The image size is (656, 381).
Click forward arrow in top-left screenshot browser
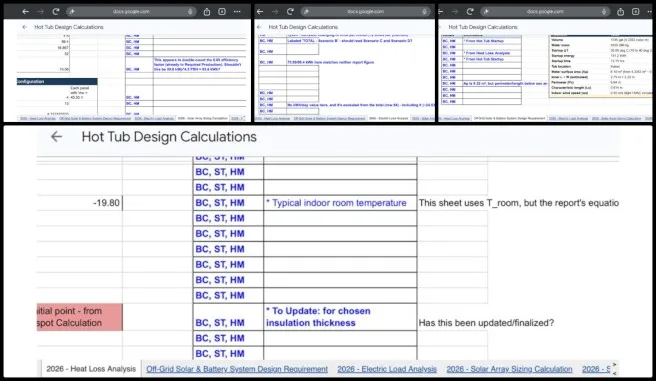(41, 12)
